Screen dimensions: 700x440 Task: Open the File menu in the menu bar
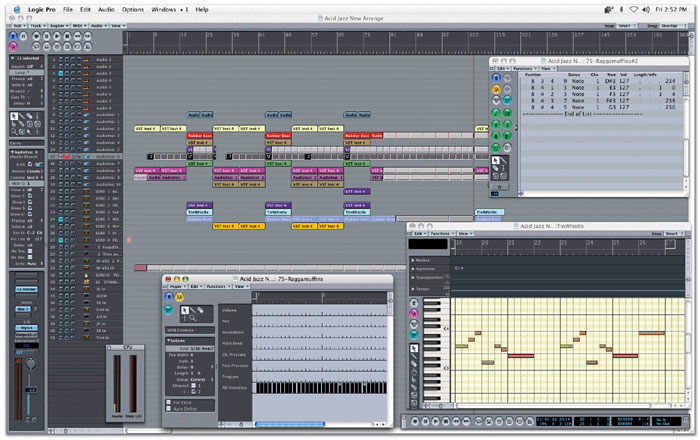point(68,9)
